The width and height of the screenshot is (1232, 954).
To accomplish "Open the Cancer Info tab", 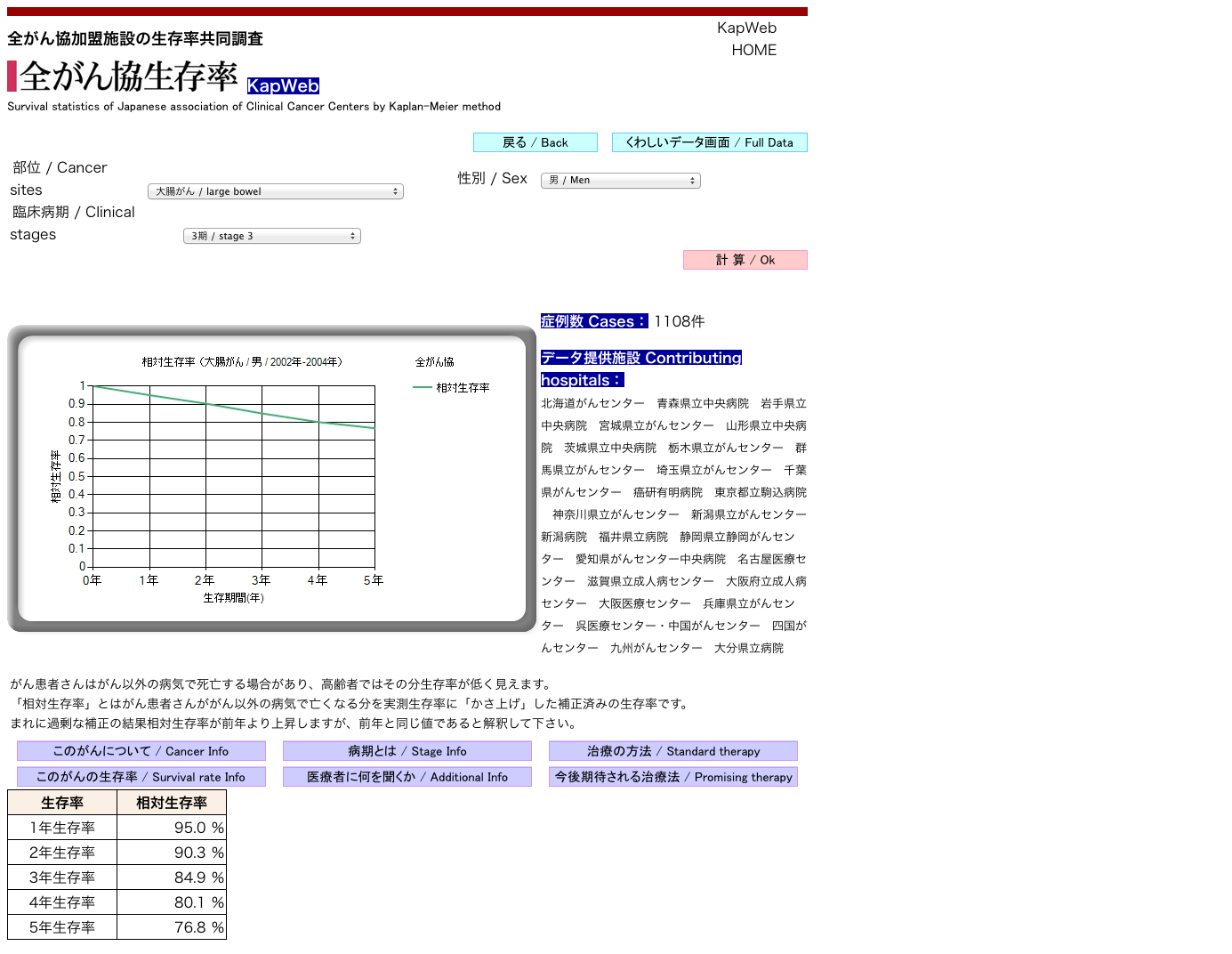I will 141,751.
